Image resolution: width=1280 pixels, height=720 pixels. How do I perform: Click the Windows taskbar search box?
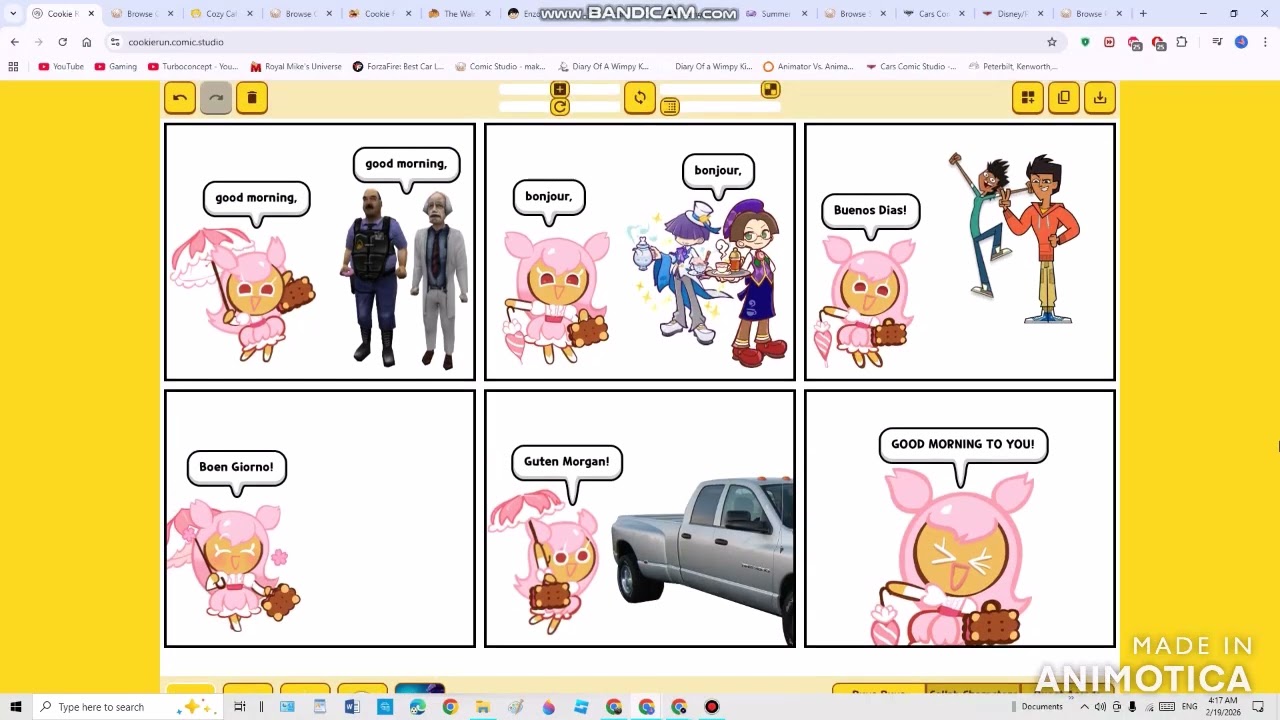(x=127, y=707)
